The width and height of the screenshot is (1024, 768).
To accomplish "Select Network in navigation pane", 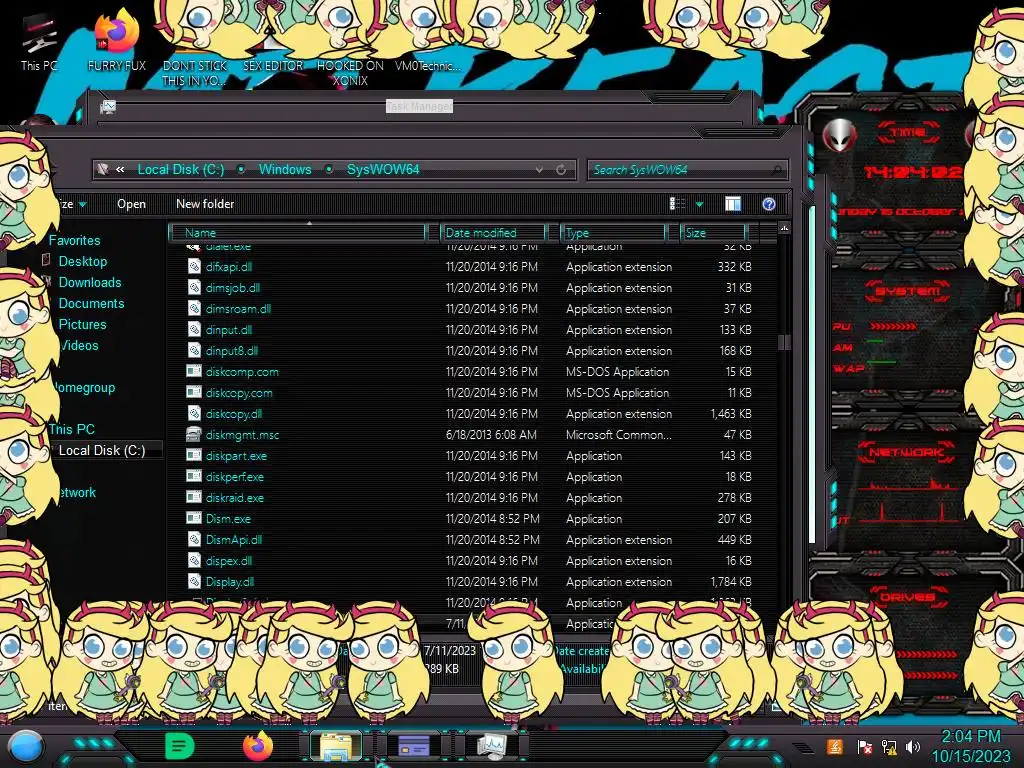I will pyautogui.click(x=76, y=492).
